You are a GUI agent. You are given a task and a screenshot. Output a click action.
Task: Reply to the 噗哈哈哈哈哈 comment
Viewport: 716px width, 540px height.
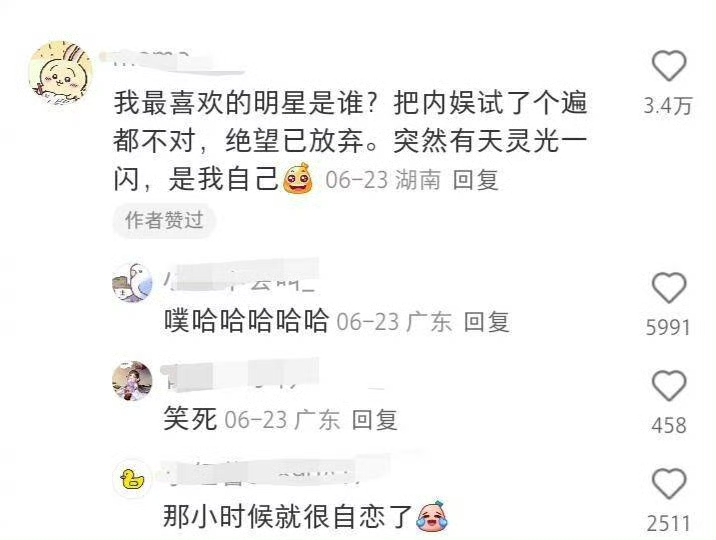(486, 322)
